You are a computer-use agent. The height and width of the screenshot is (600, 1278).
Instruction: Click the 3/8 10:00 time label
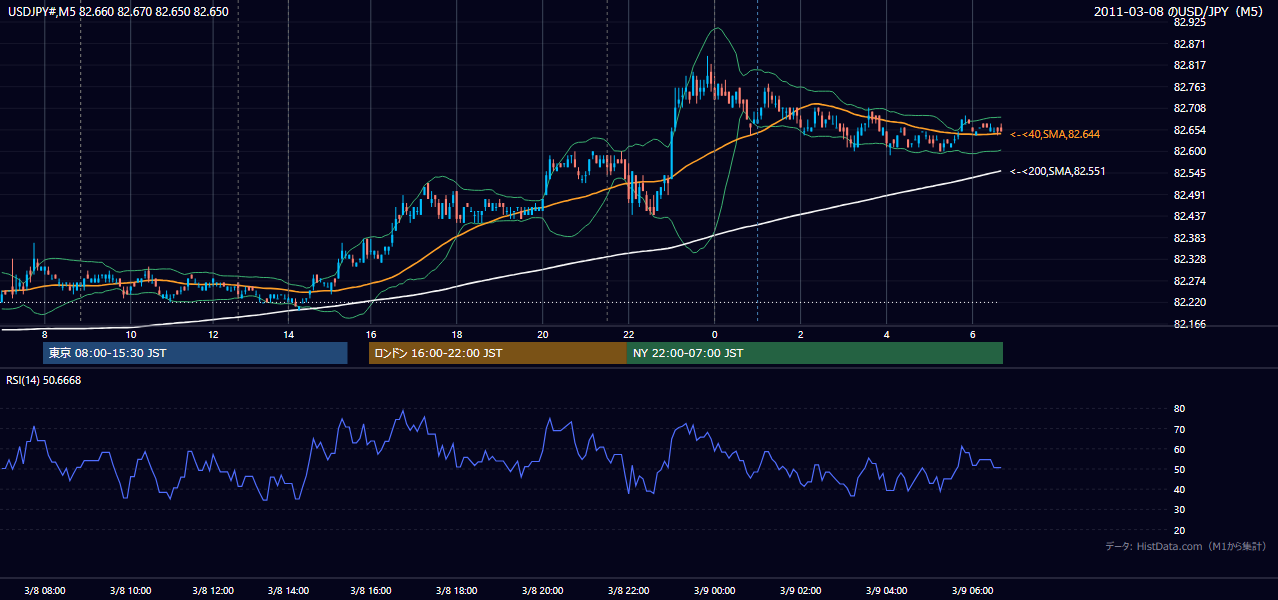coord(130,591)
